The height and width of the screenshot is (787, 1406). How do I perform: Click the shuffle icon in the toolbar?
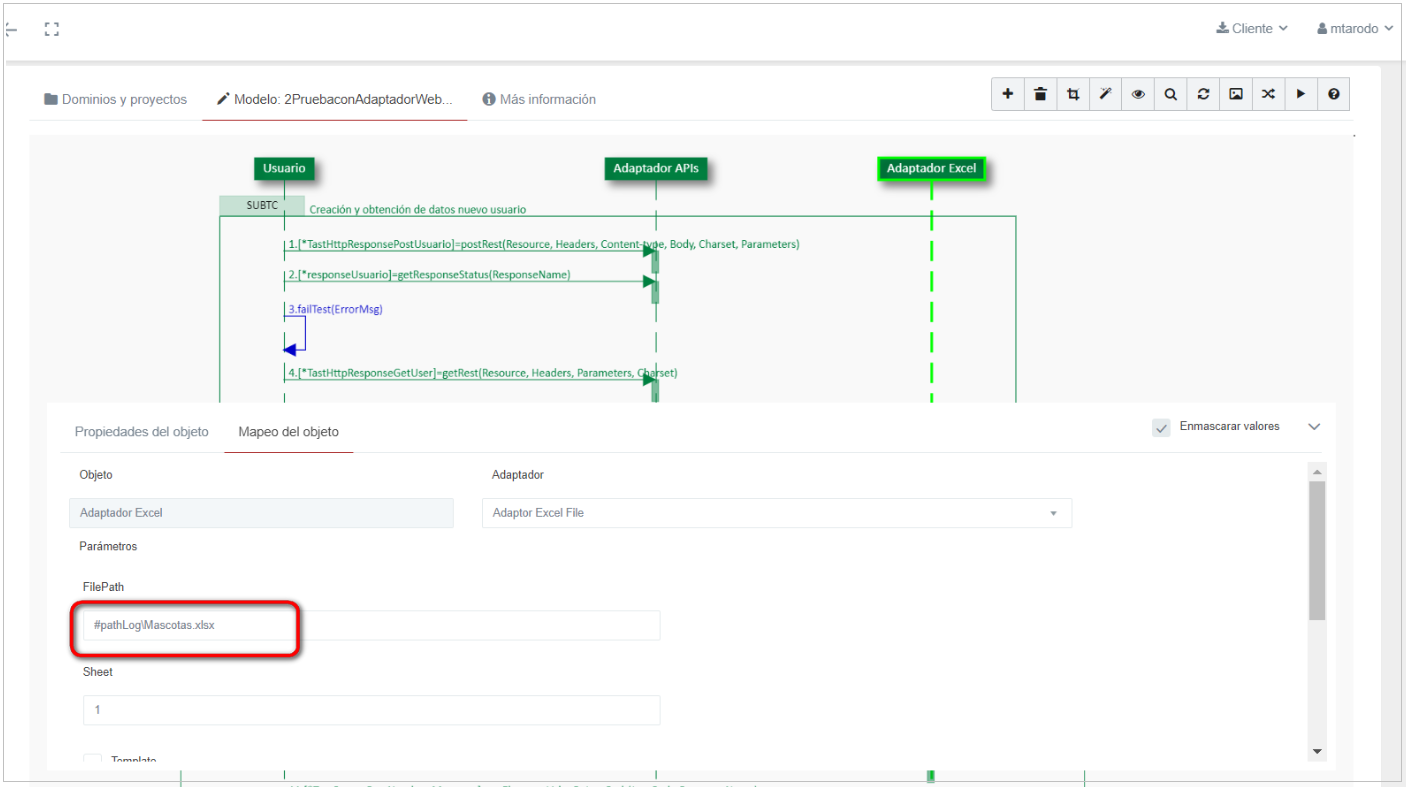click(x=1268, y=93)
